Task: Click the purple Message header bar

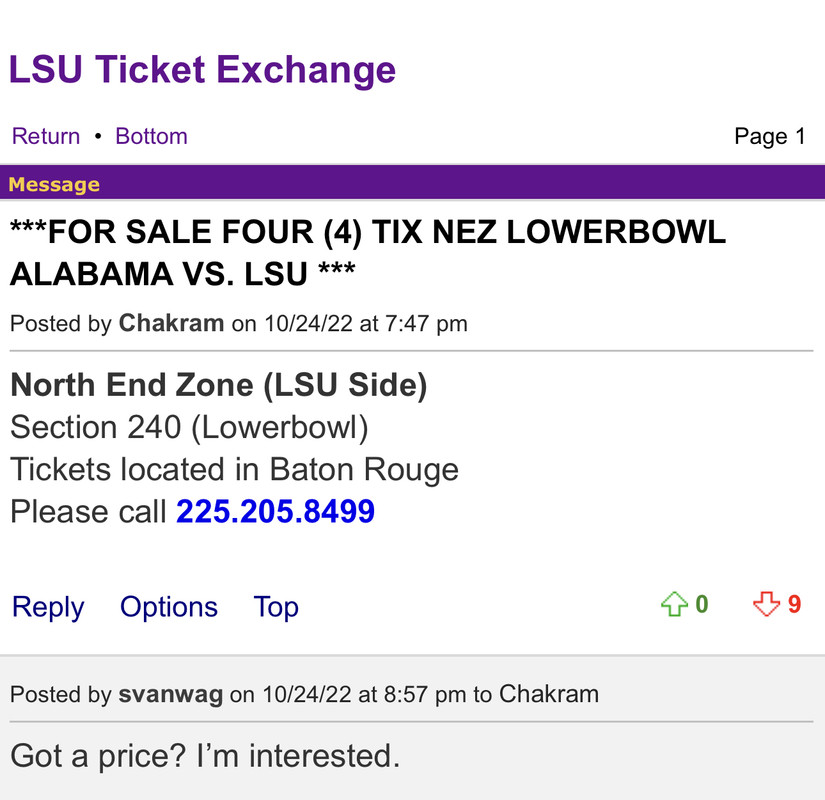Action: point(412,185)
